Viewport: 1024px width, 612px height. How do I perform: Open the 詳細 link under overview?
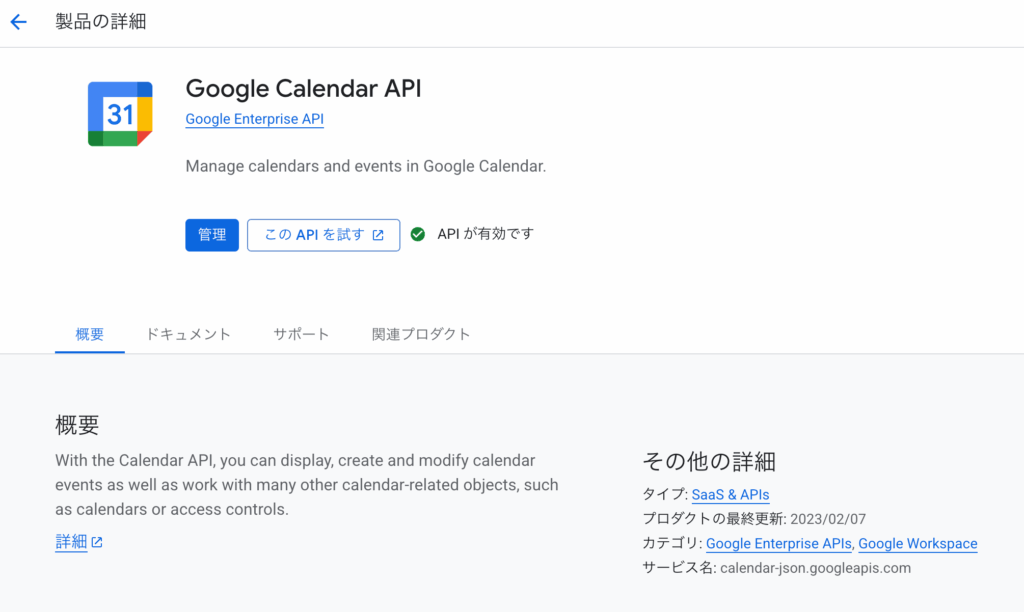tap(71, 542)
